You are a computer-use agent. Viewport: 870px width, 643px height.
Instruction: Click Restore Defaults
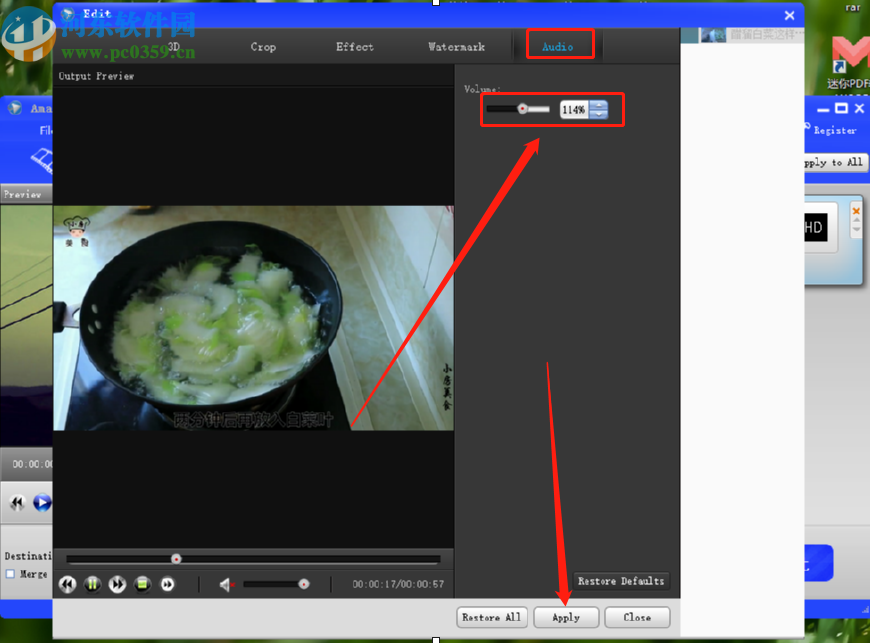[x=620, y=580]
